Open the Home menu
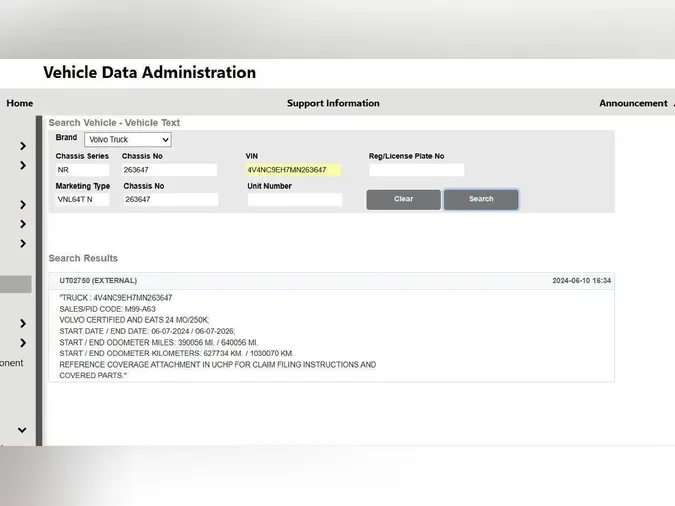The height and width of the screenshot is (506, 675). click(x=20, y=103)
